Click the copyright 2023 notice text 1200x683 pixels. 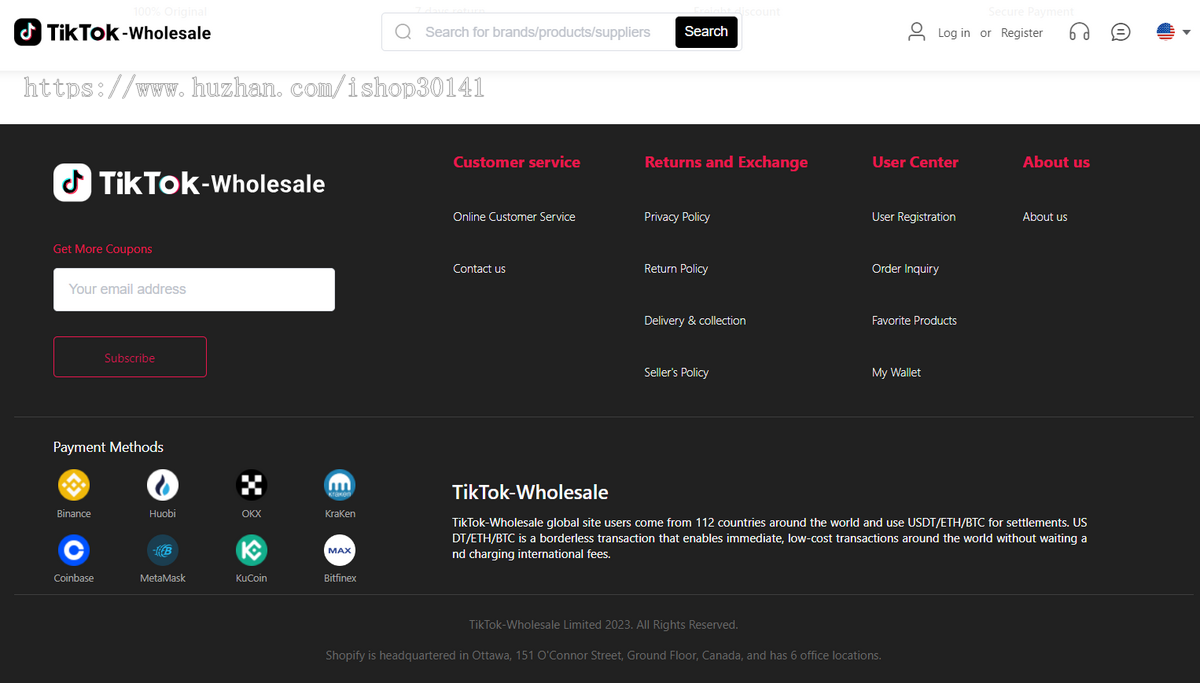[x=603, y=625]
